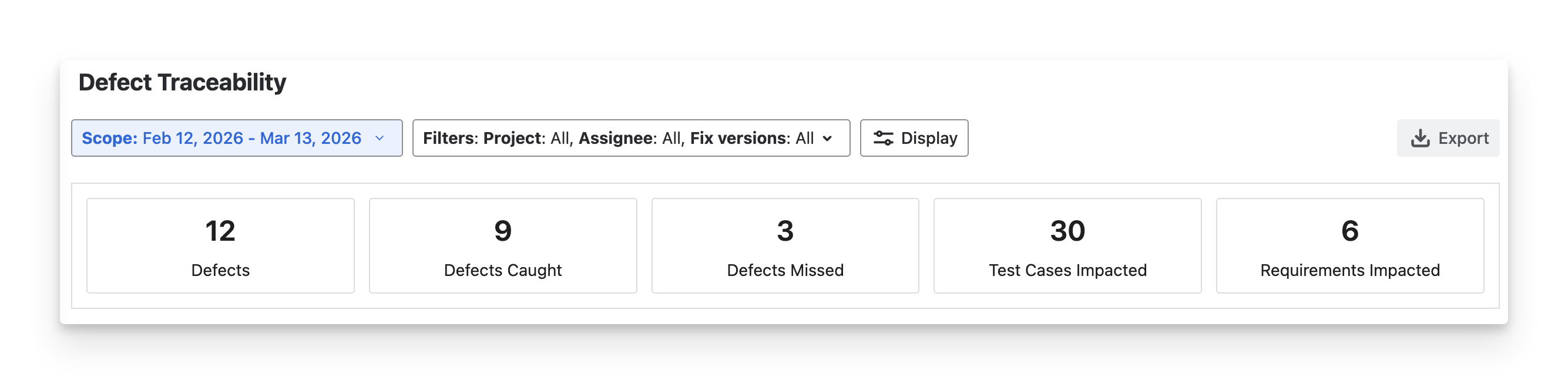Click the number 3 missed count
The image size is (1568, 384).
pyautogui.click(x=785, y=231)
